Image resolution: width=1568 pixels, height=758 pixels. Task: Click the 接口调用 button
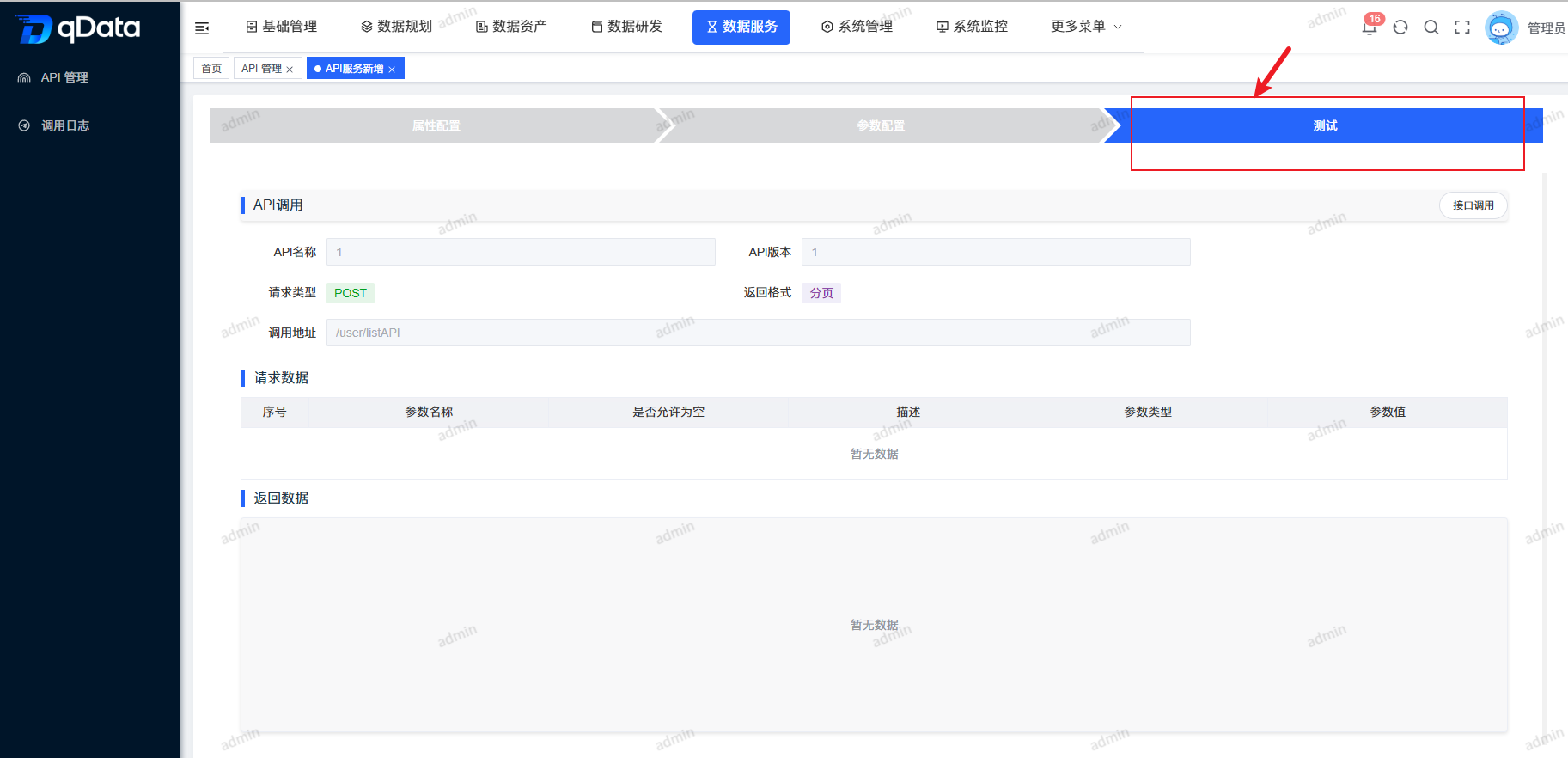click(x=1473, y=205)
